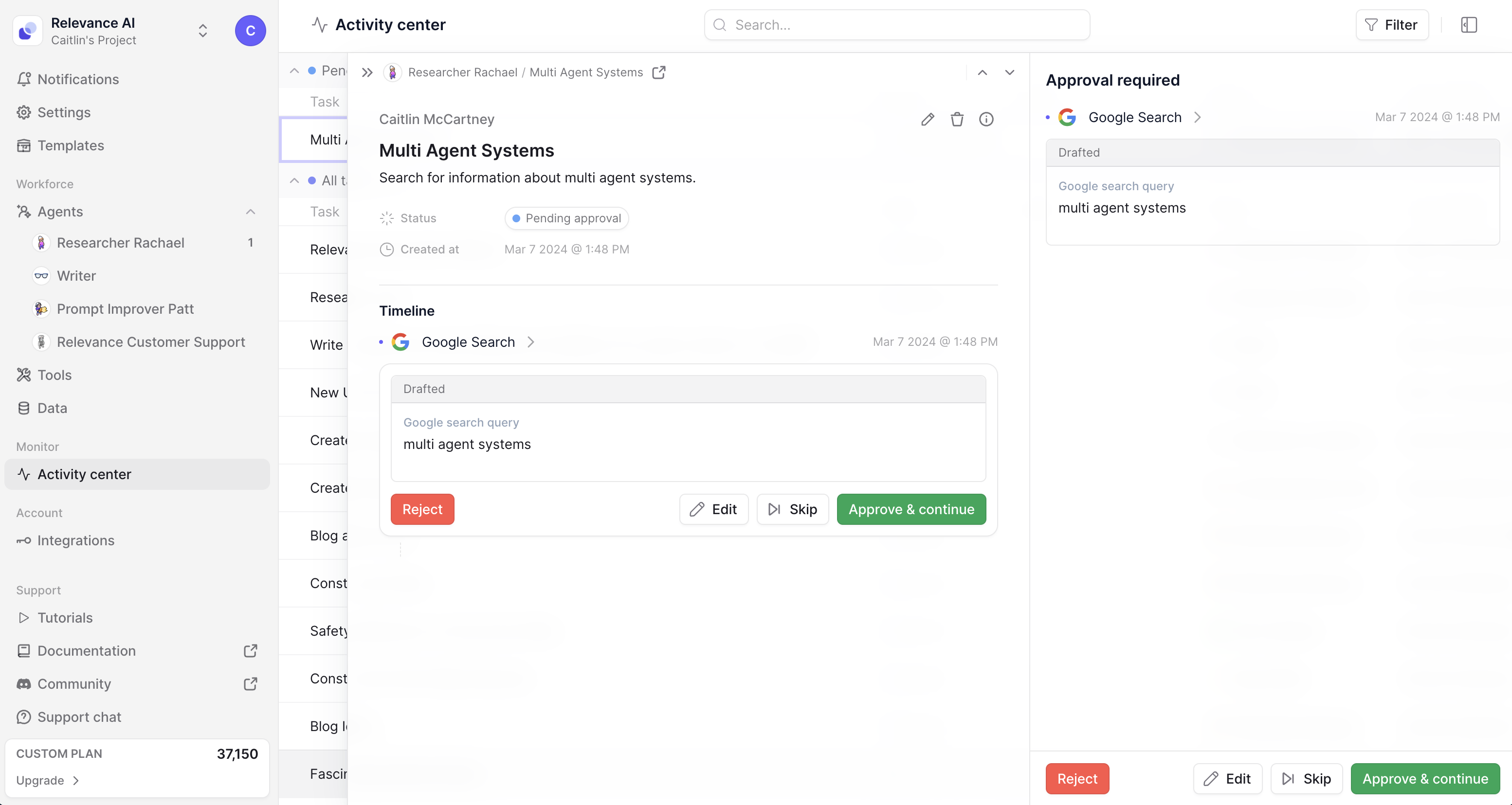Delete the task using the trash icon
This screenshot has height=805, width=1512.
pyautogui.click(x=957, y=119)
